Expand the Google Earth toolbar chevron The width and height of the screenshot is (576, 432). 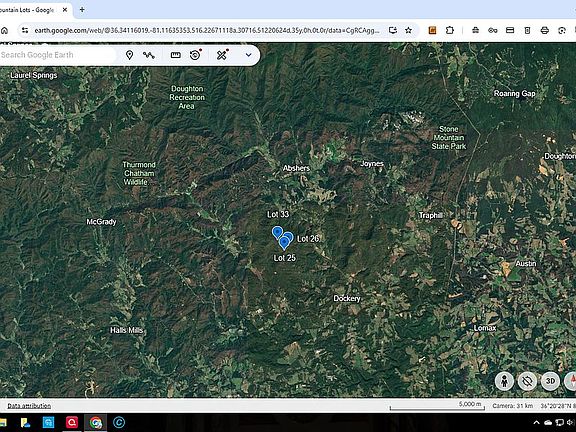click(x=248, y=55)
